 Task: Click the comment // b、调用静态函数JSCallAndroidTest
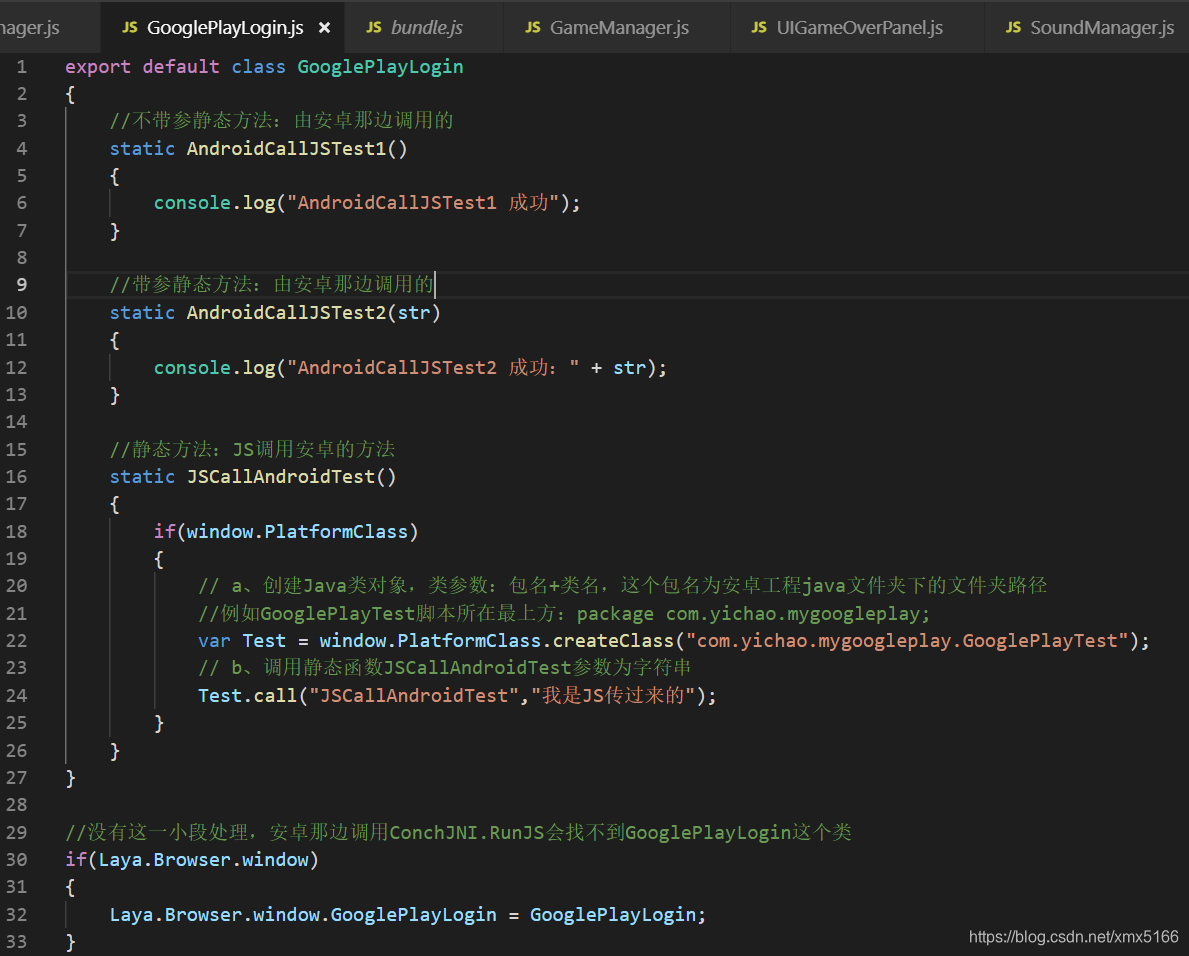pos(444,668)
